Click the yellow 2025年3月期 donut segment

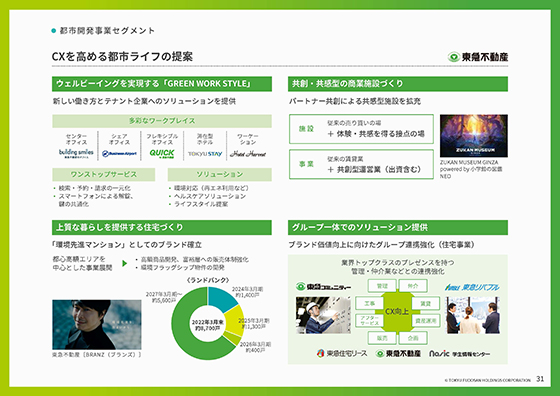(x=235, y=321)
